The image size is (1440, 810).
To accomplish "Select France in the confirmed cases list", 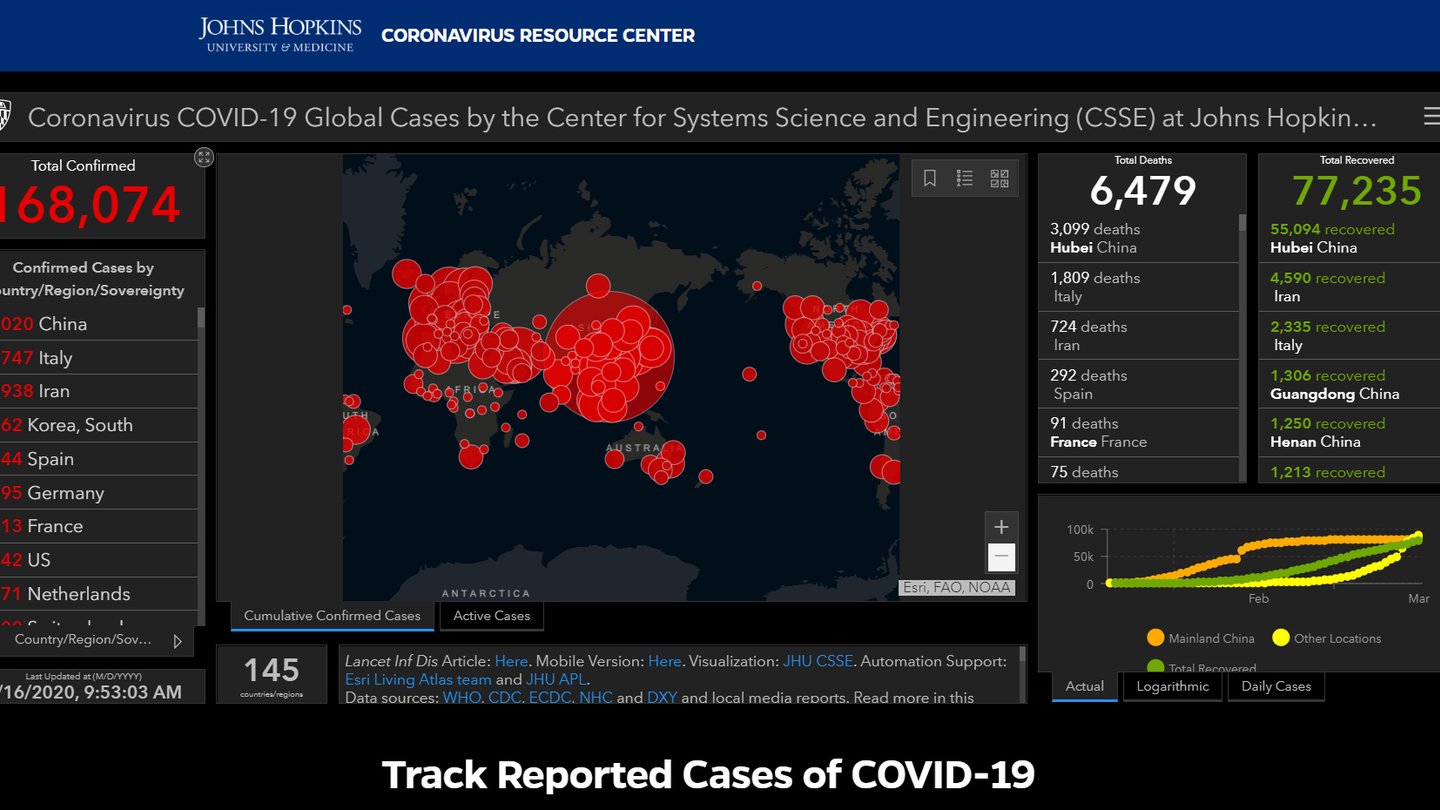I will [99, 526].
